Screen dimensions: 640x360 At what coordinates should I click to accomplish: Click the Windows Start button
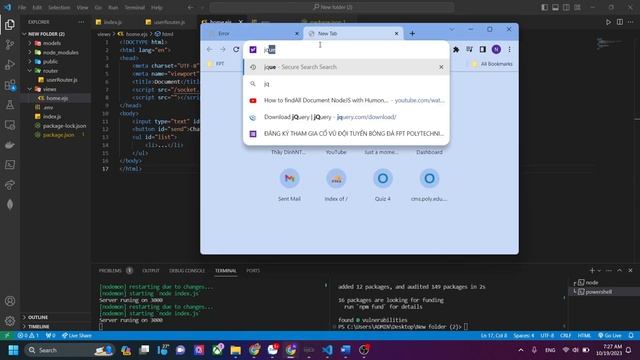pyautogui.click(x=13, y=350)
